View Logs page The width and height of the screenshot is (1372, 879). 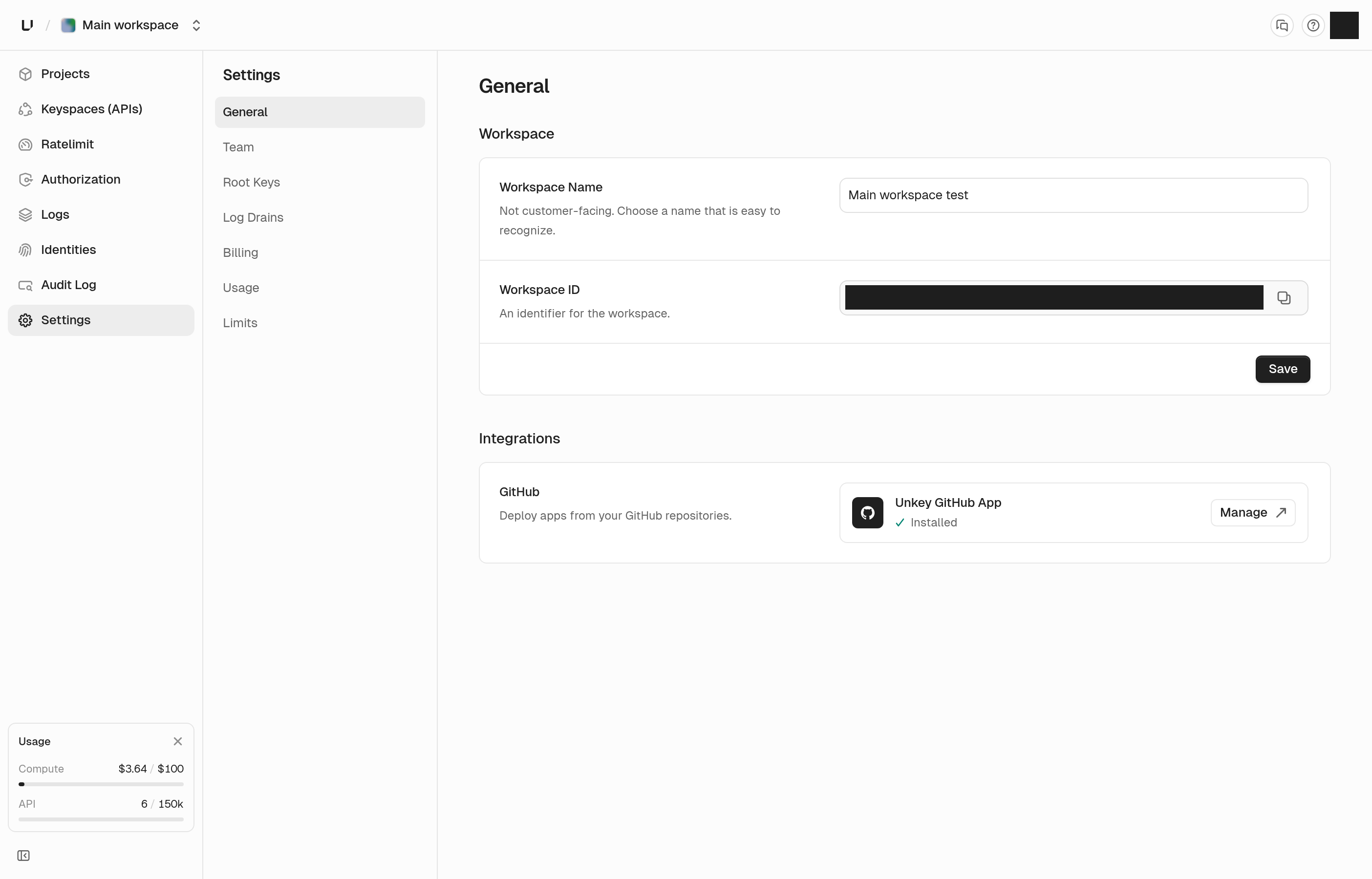101,214
